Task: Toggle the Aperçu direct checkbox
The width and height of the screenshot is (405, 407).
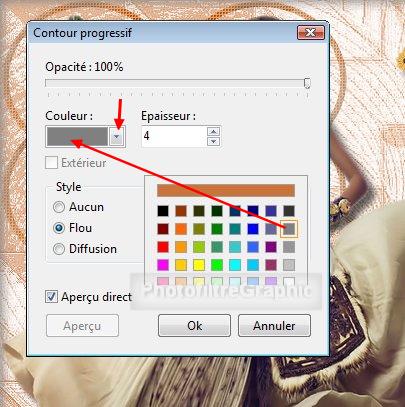Action: (x=51, y=297)
